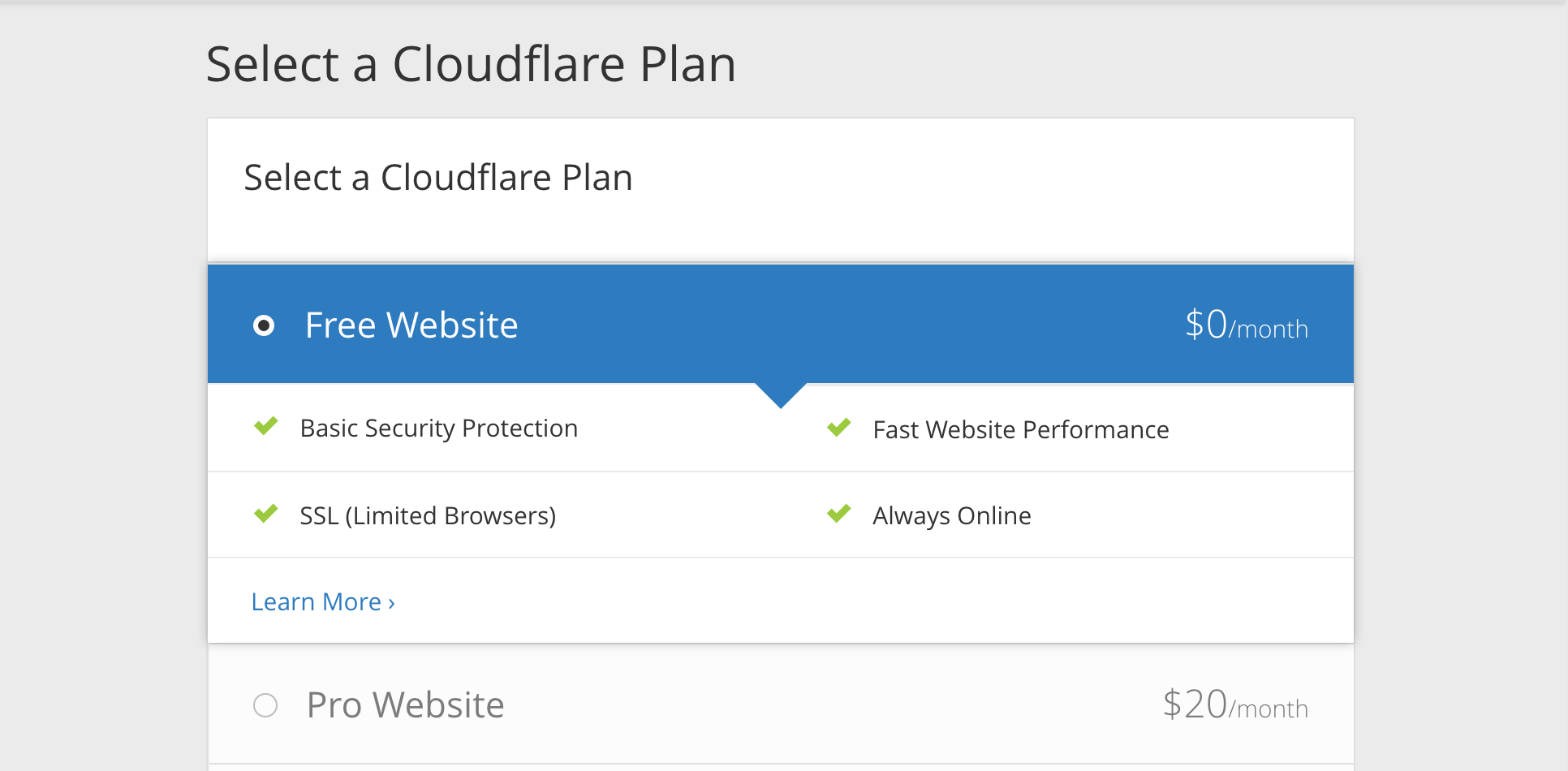Select the Pro Website radio button
The image size is (1568, 771).
(x=265, y=705)
